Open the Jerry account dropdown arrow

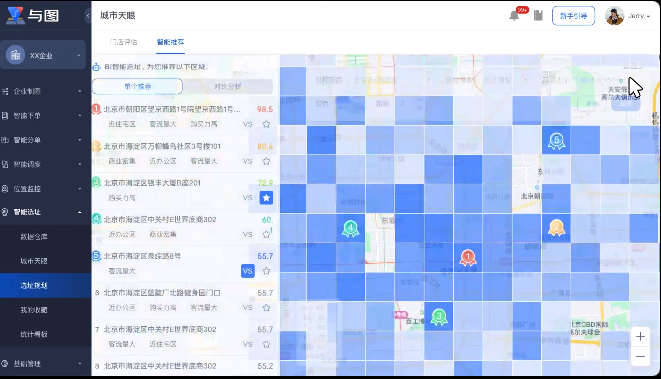pos(648,16)
